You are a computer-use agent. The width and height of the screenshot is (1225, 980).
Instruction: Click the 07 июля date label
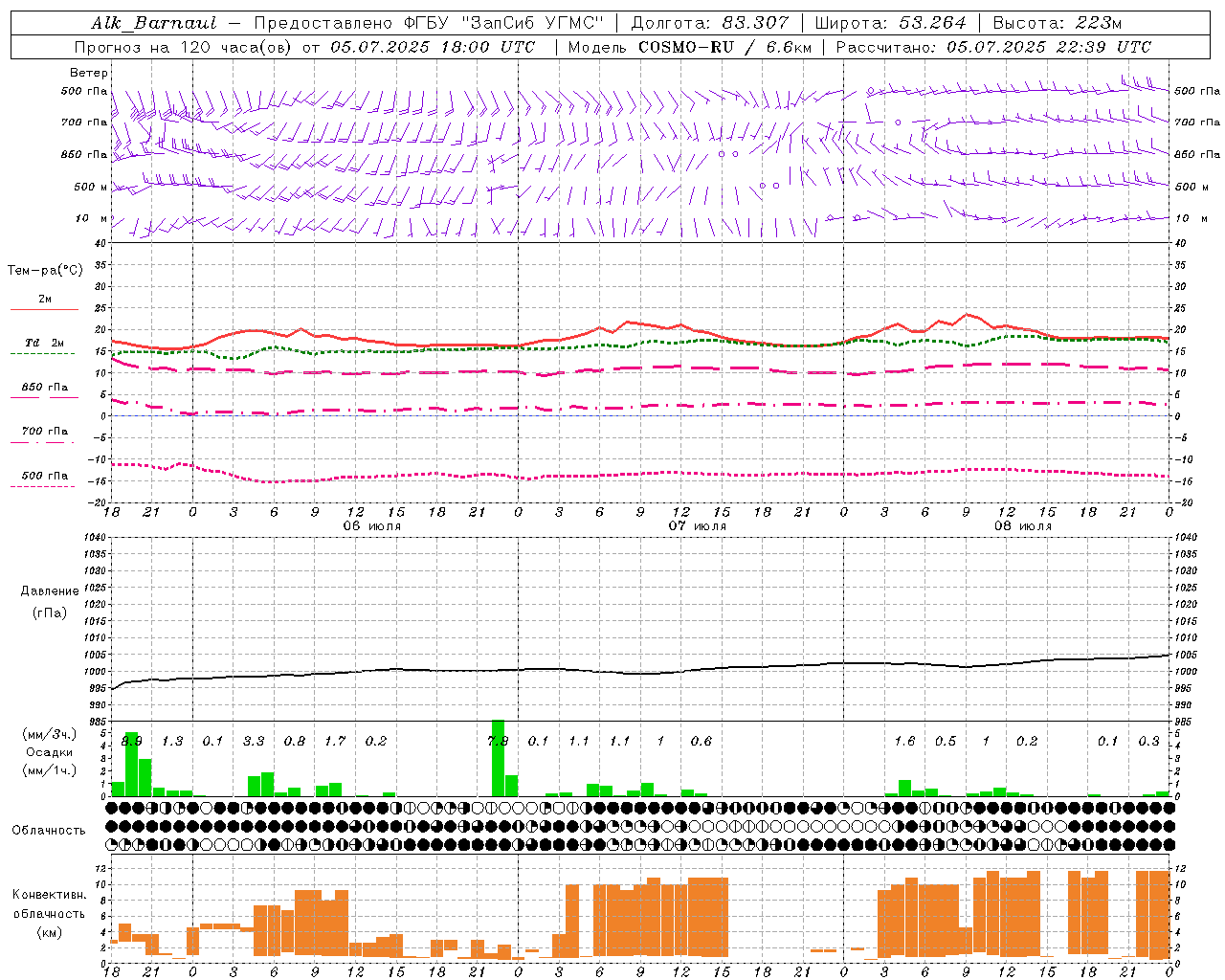coord(698,526)
